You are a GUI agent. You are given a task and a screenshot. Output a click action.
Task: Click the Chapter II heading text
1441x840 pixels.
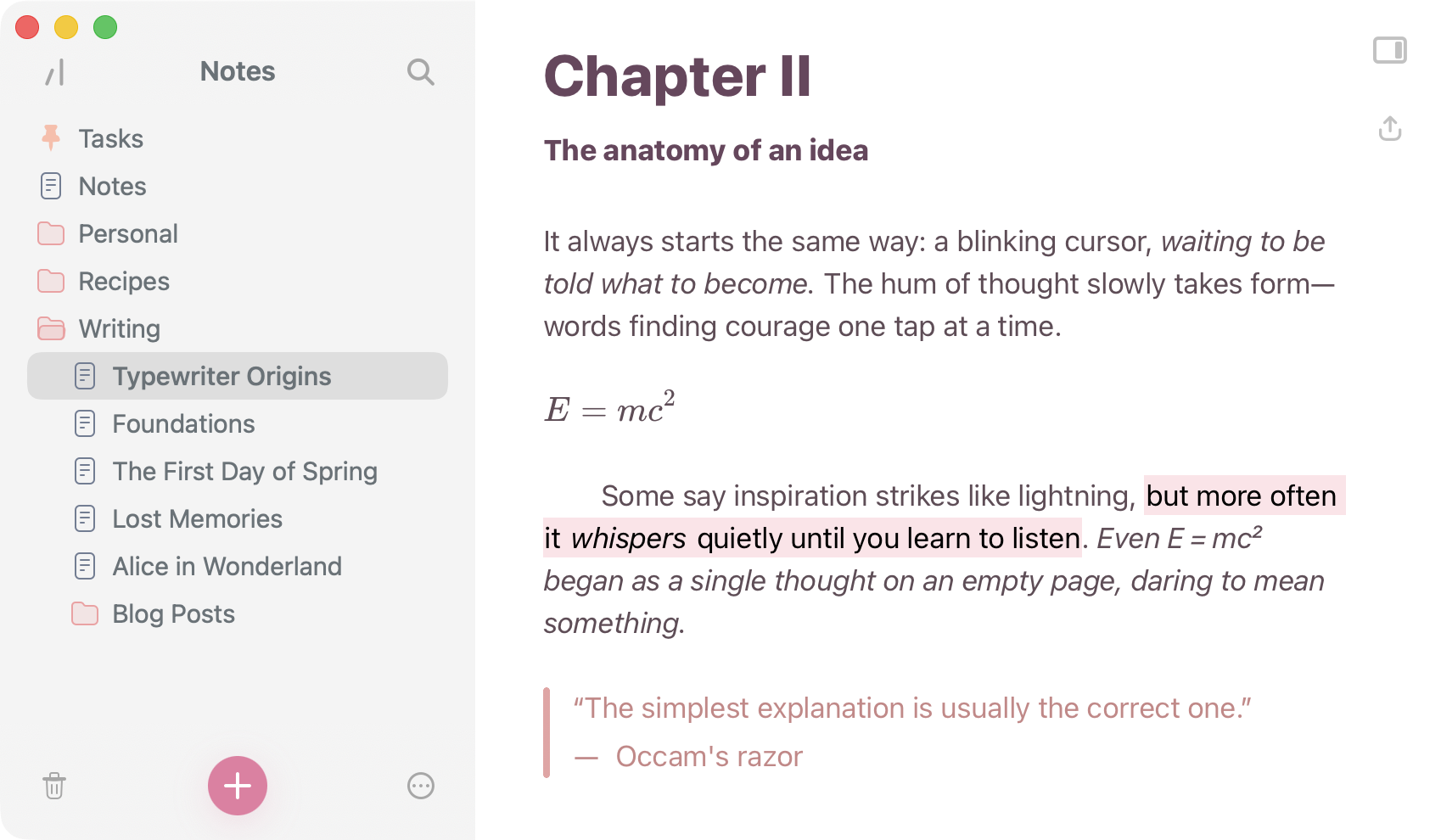click(677, 76)
